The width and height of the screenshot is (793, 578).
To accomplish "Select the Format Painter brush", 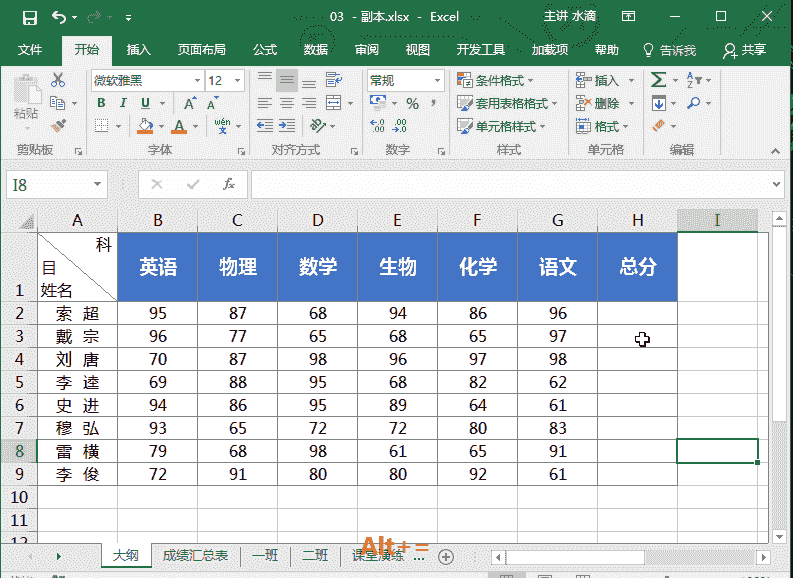I will [x=58, y=126].
